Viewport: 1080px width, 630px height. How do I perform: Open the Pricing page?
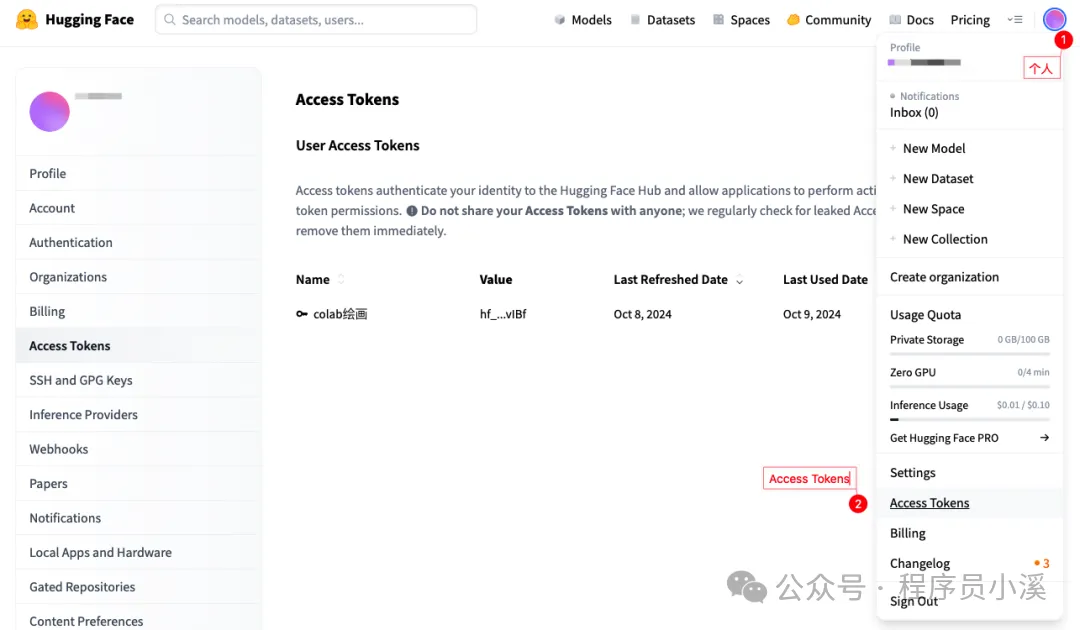point(970,20)
